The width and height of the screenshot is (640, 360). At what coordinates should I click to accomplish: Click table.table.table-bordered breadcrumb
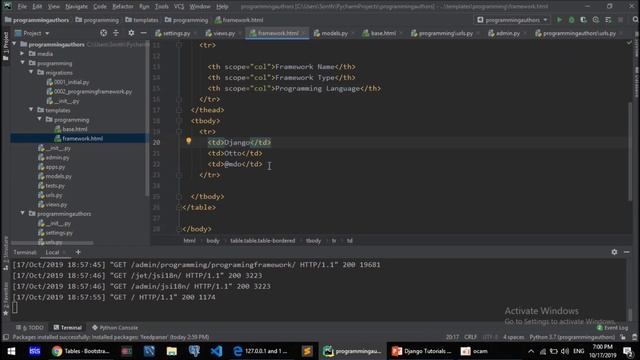262,241
